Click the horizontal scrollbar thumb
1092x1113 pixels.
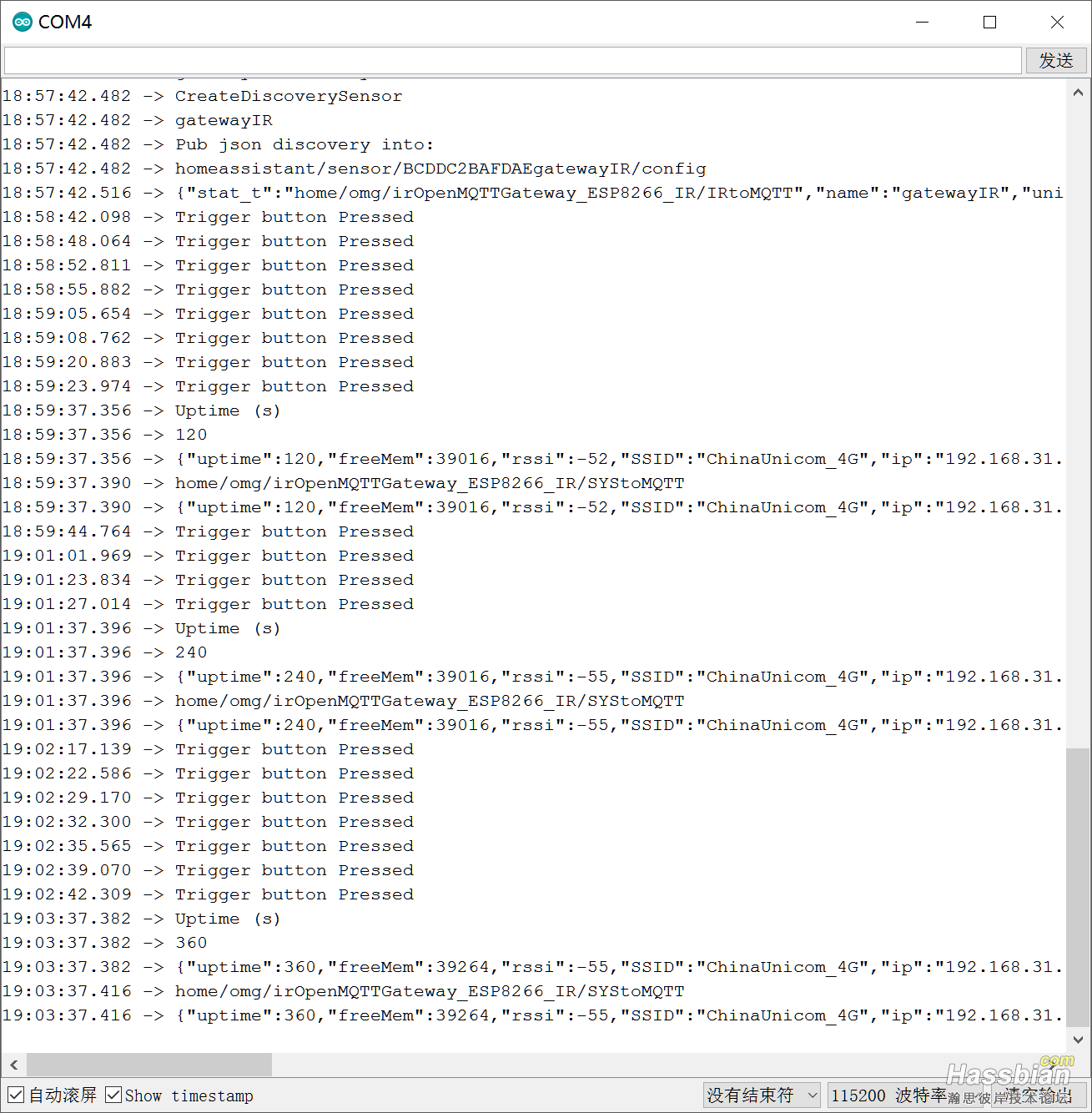pyautogui.click(x=149, y=1065)
